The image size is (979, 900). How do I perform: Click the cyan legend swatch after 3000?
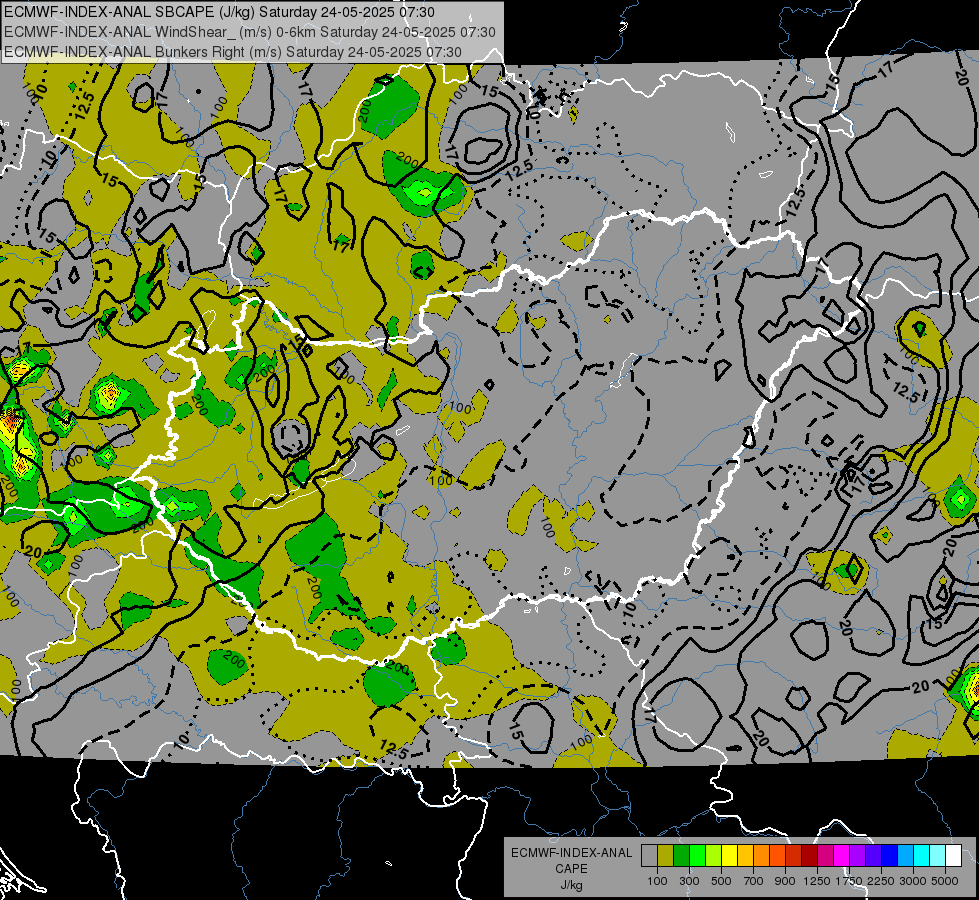click(x=922, y=856)
